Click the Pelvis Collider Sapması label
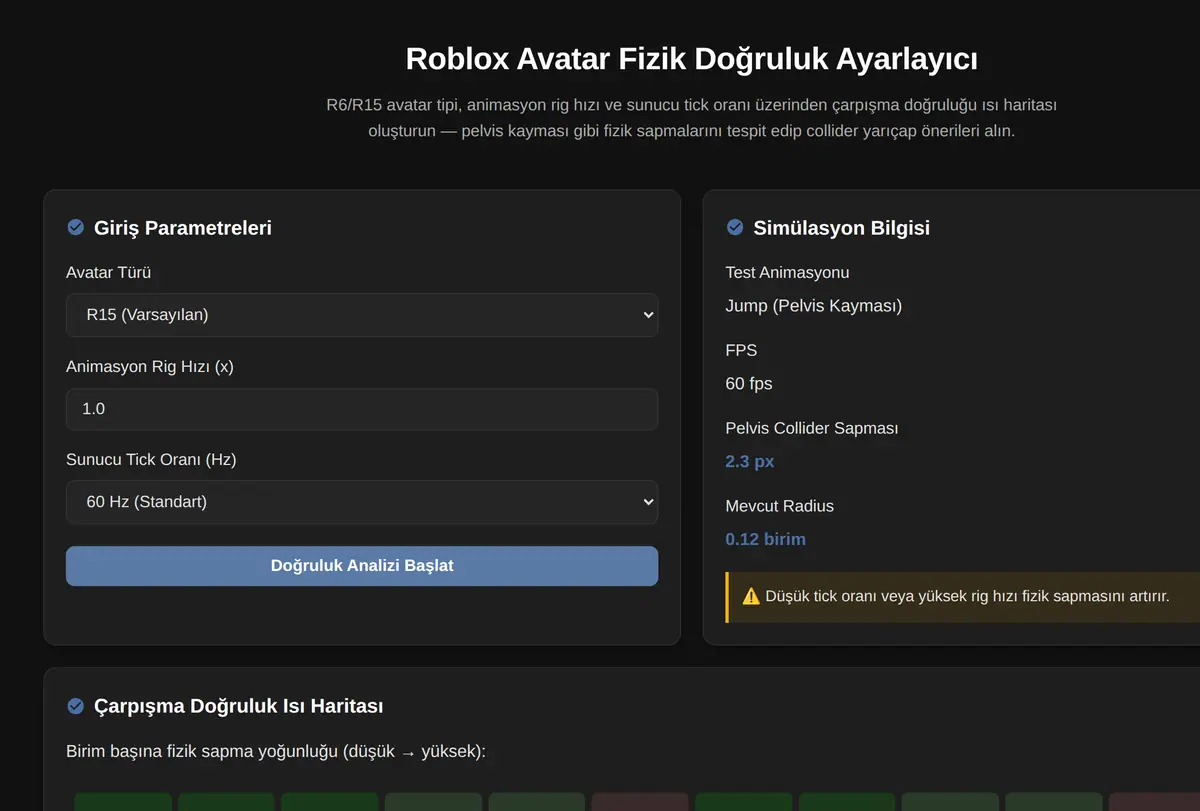The image size is (1200, 811). tap(812, 428)
